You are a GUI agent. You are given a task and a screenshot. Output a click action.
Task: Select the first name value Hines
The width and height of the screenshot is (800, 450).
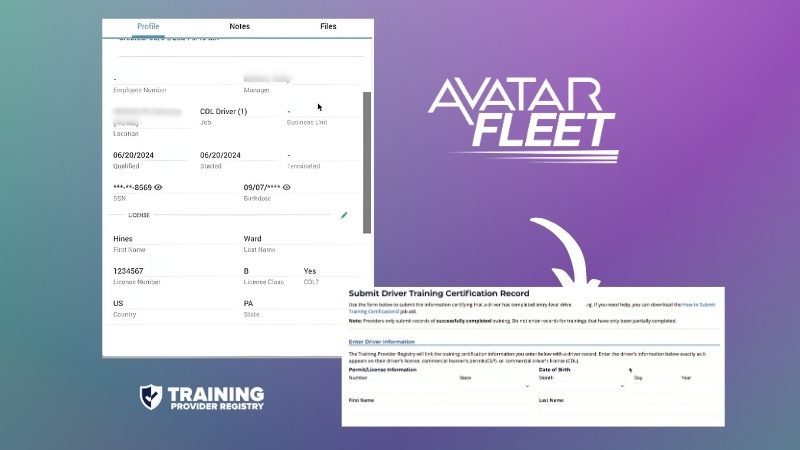point(122,239)
